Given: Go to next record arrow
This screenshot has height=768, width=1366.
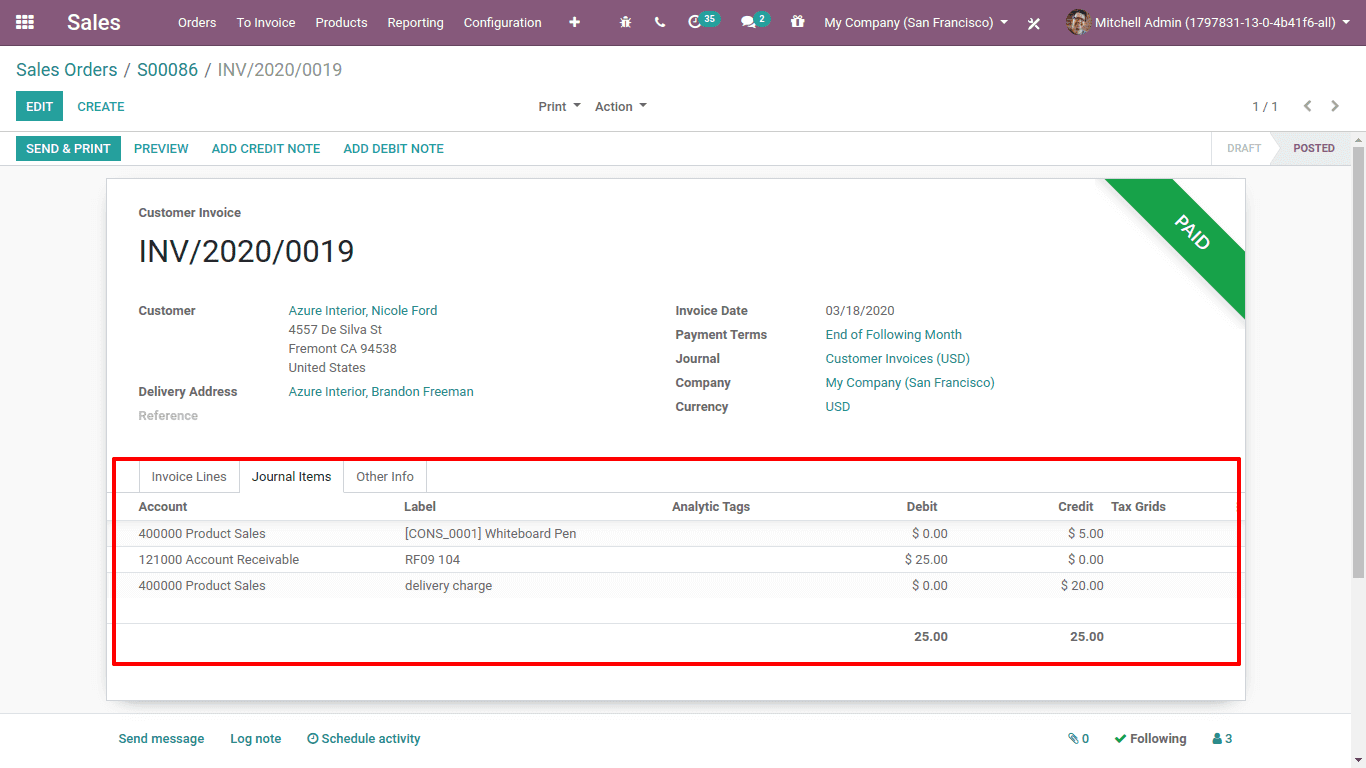Looking at the screenshot, I should (x=1335, y=106).
